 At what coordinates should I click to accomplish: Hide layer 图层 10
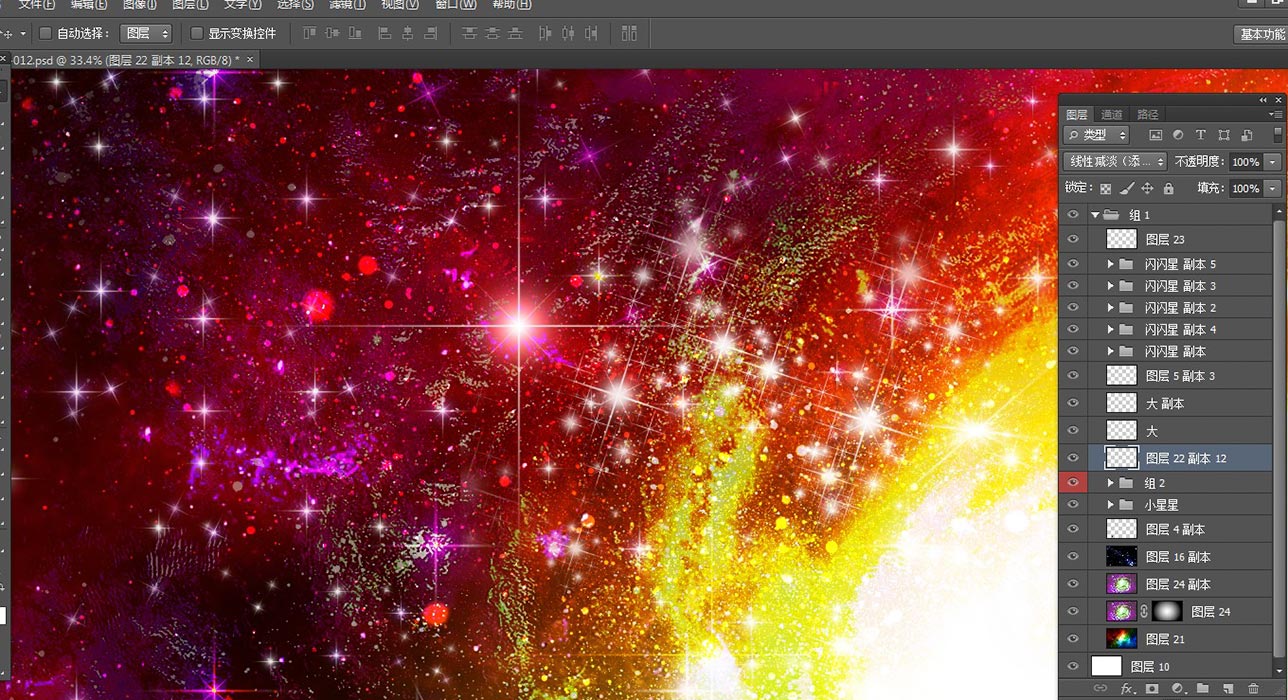point(1073,666)
